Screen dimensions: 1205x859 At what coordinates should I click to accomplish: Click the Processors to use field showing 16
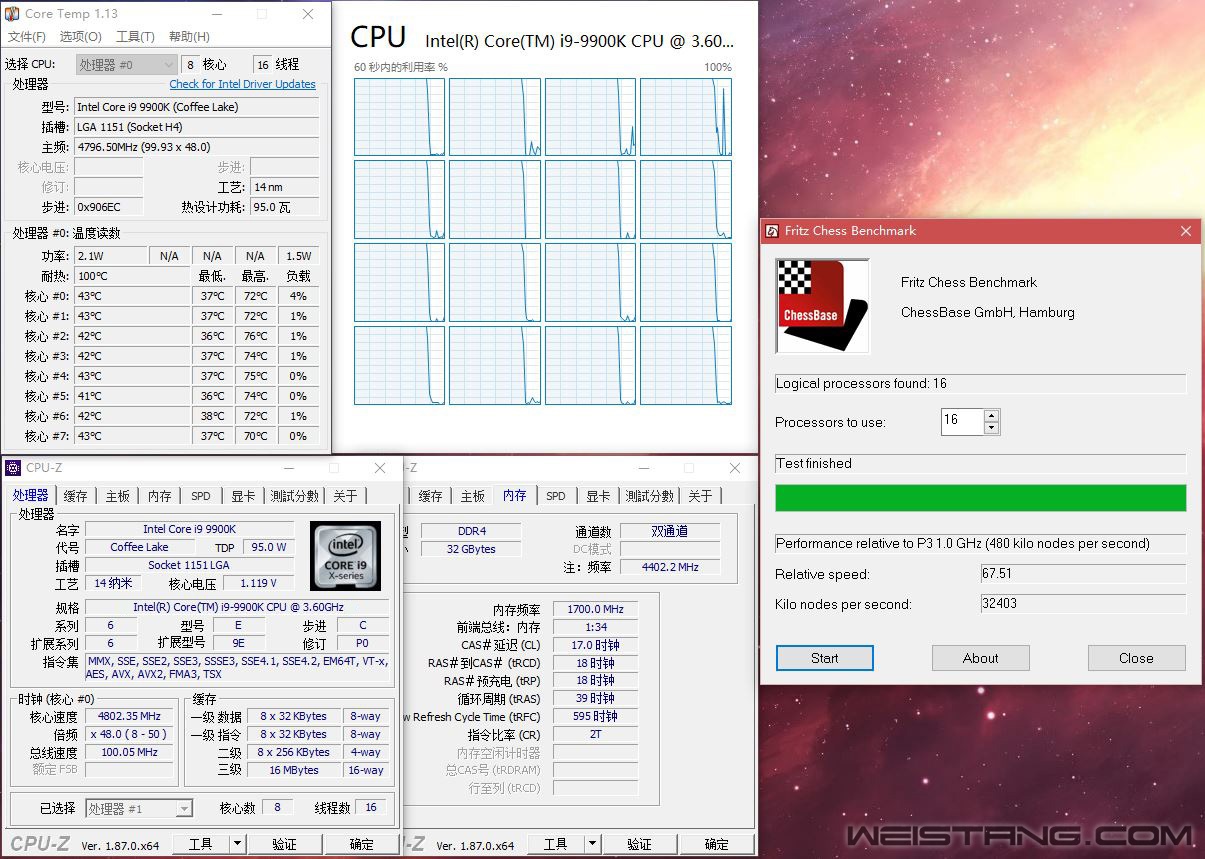tap(962, 422)
